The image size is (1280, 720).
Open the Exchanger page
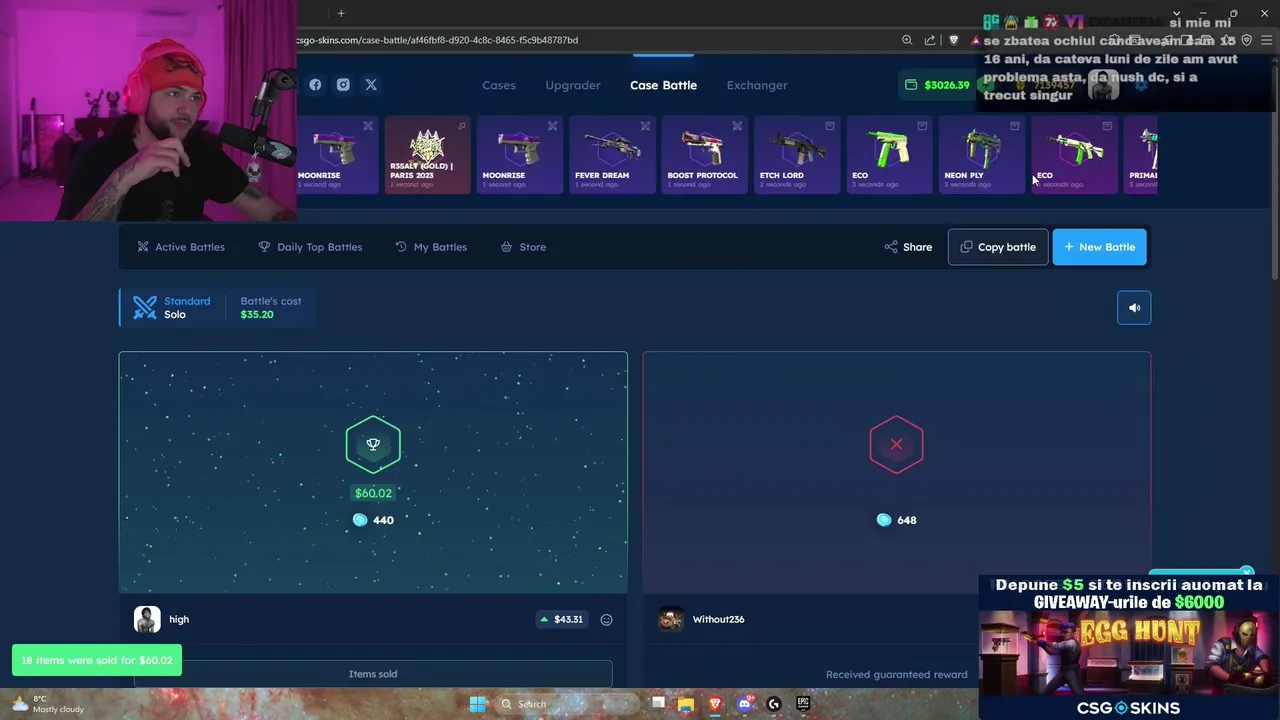click(x=757, y=85)
